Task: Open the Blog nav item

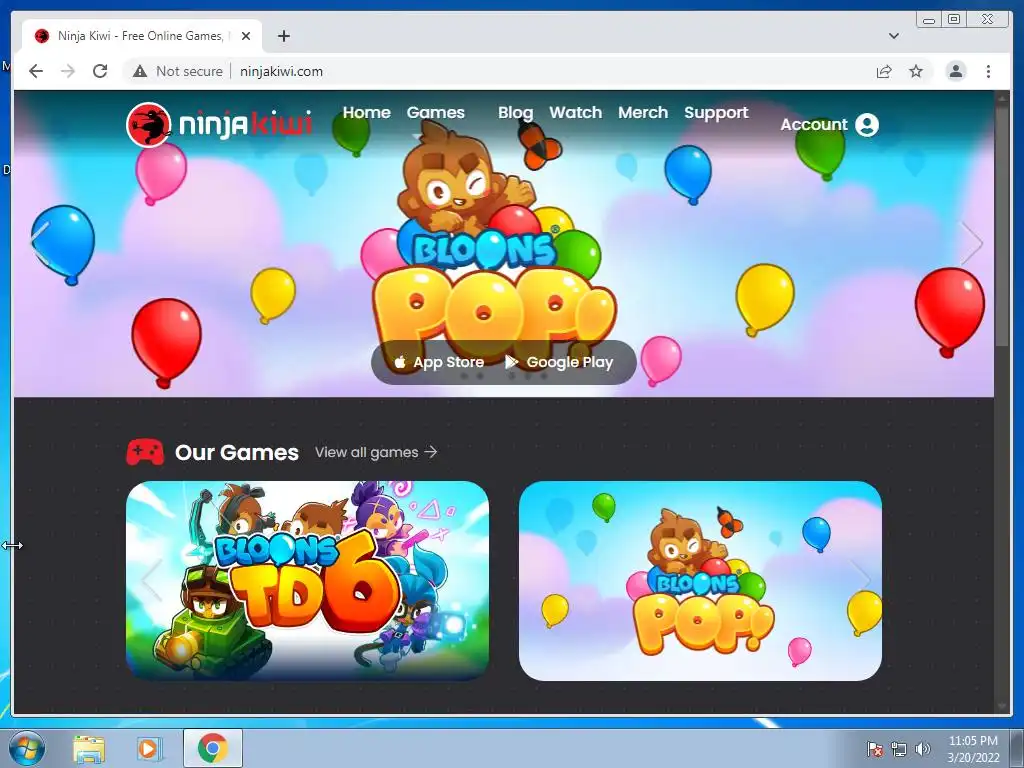Action: click(x=515, y=112)
